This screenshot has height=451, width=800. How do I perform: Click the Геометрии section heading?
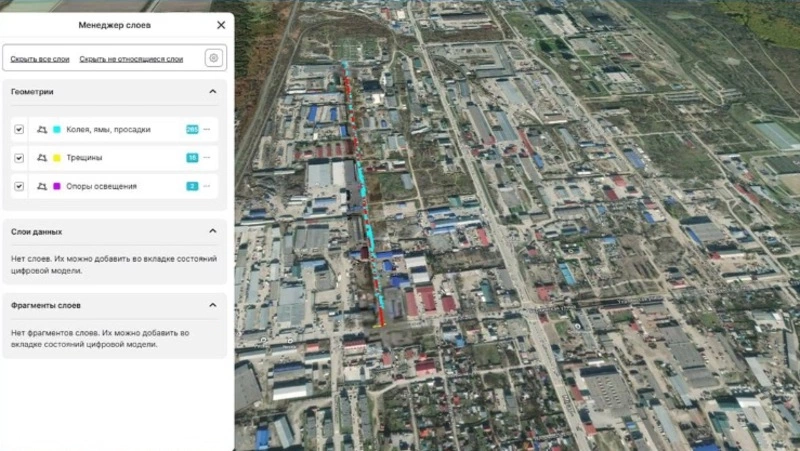(32, 92)
